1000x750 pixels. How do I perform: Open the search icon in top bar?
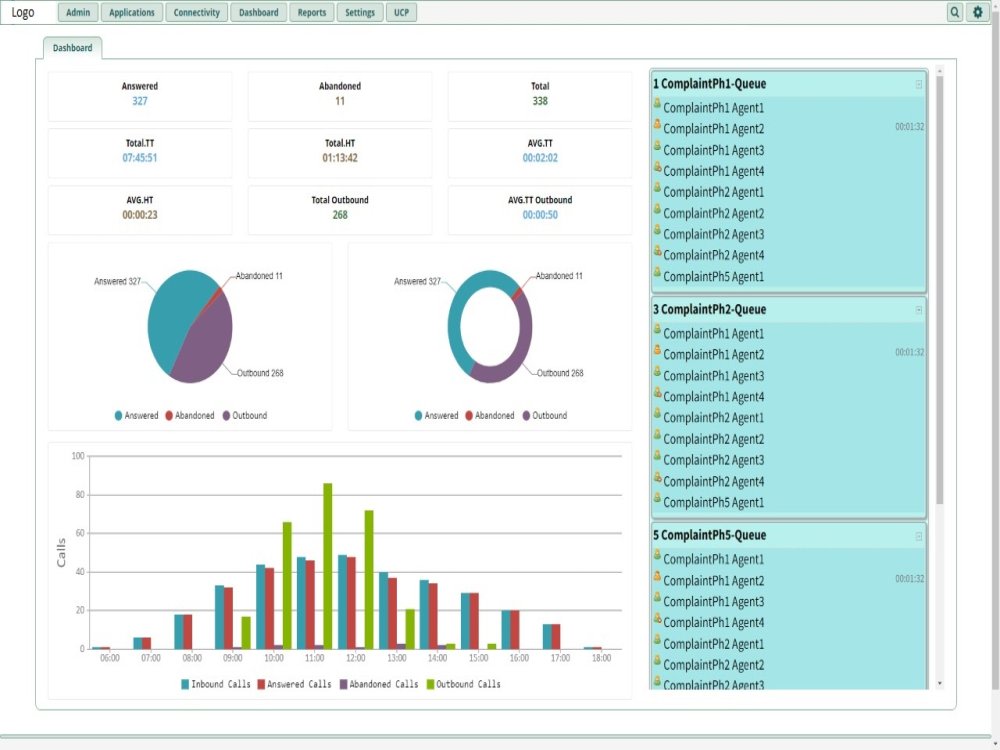(954, 12)
